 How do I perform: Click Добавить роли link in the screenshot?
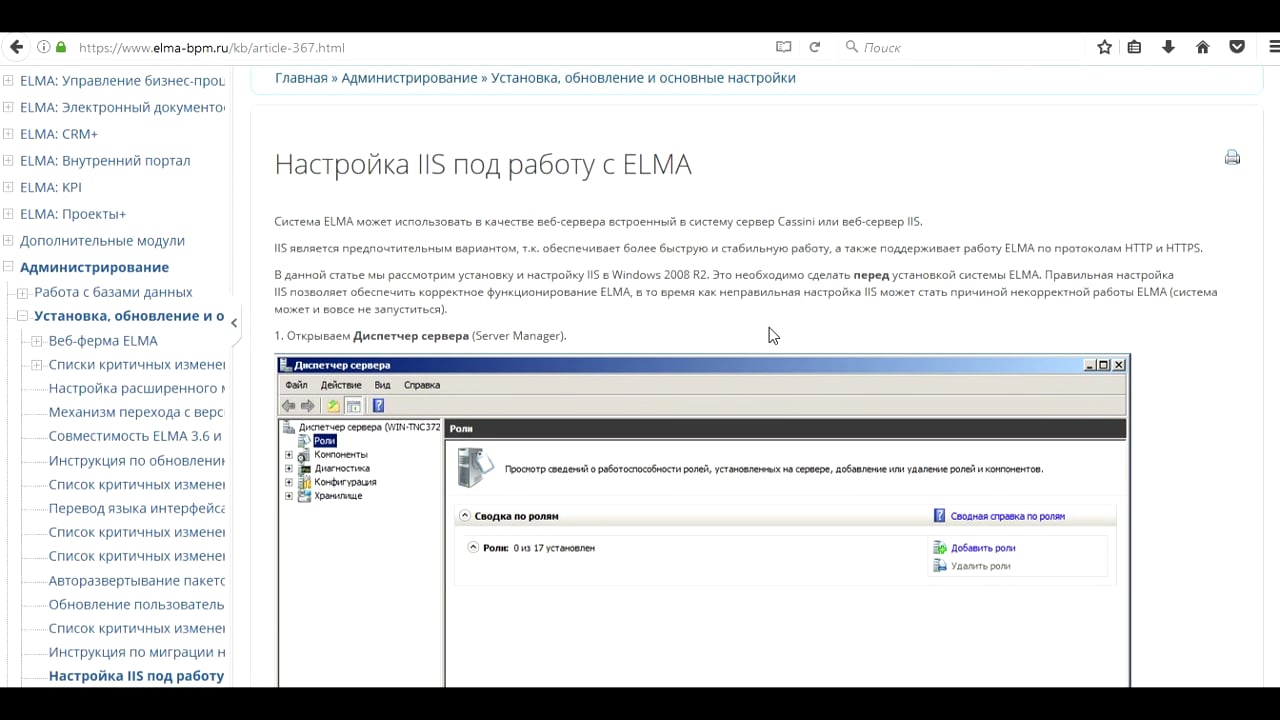pos(983,548)
